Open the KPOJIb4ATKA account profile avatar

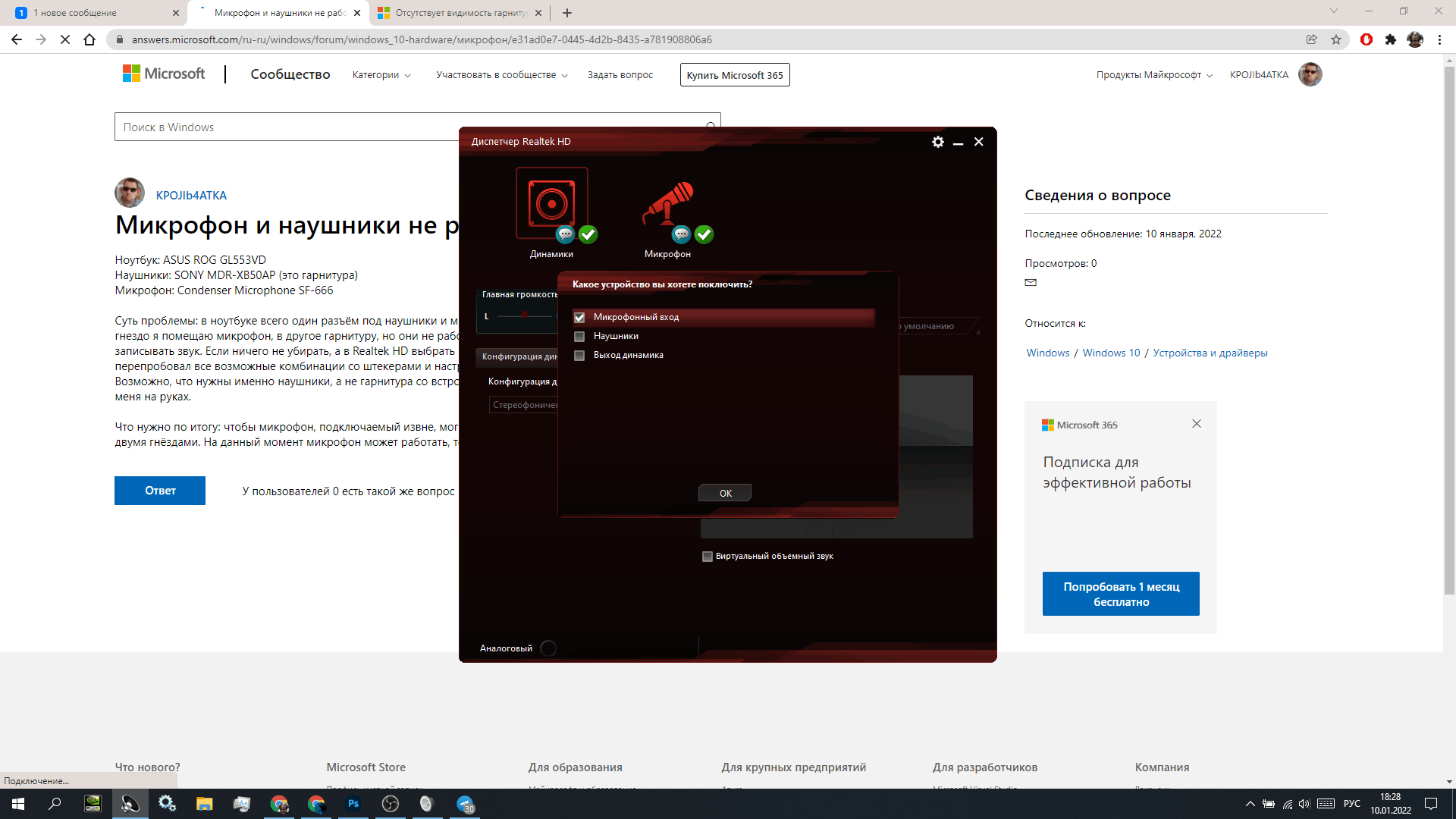click(x=1310, y=74)
